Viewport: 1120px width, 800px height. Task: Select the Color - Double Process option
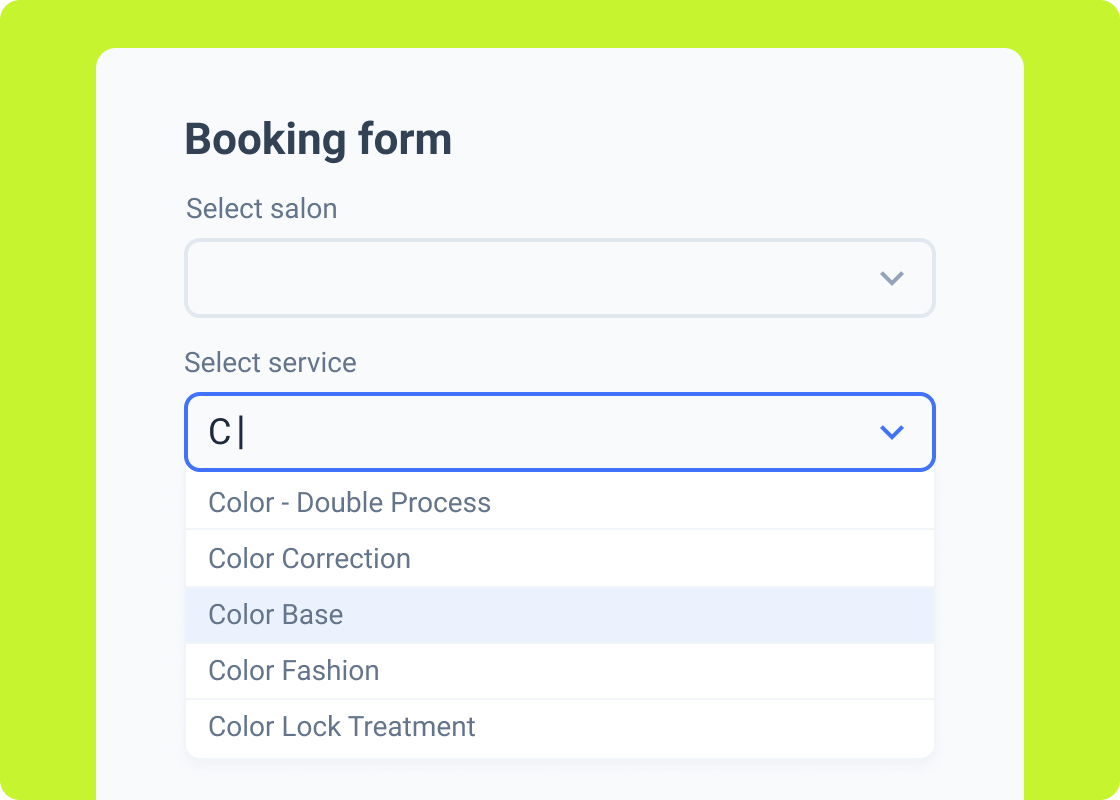pos(349,502)
